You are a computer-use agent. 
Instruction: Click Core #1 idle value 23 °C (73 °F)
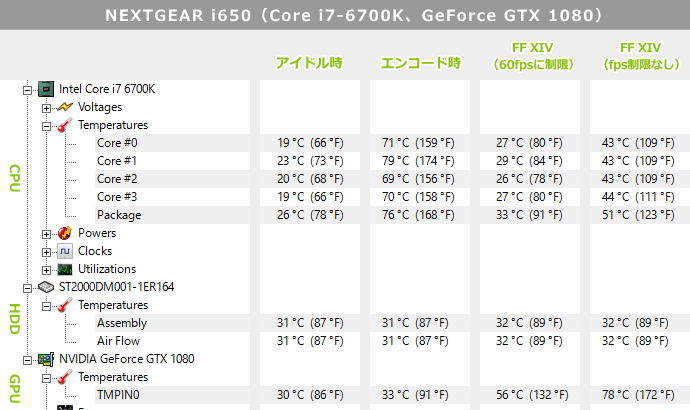(310, 161)
